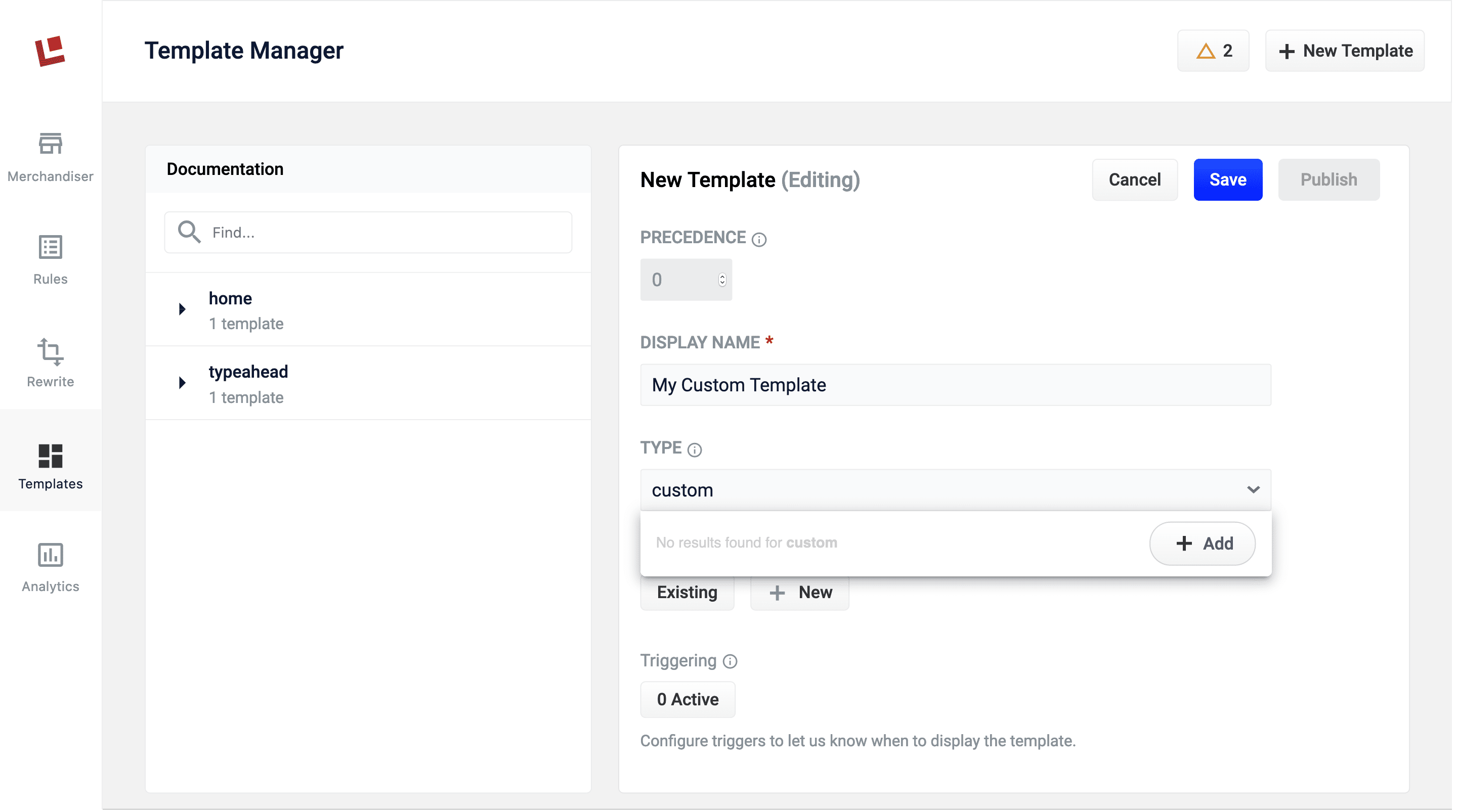Increment the PRECEDENCE stepper value
1457x812 pixels.
click(x=722, y=275)
